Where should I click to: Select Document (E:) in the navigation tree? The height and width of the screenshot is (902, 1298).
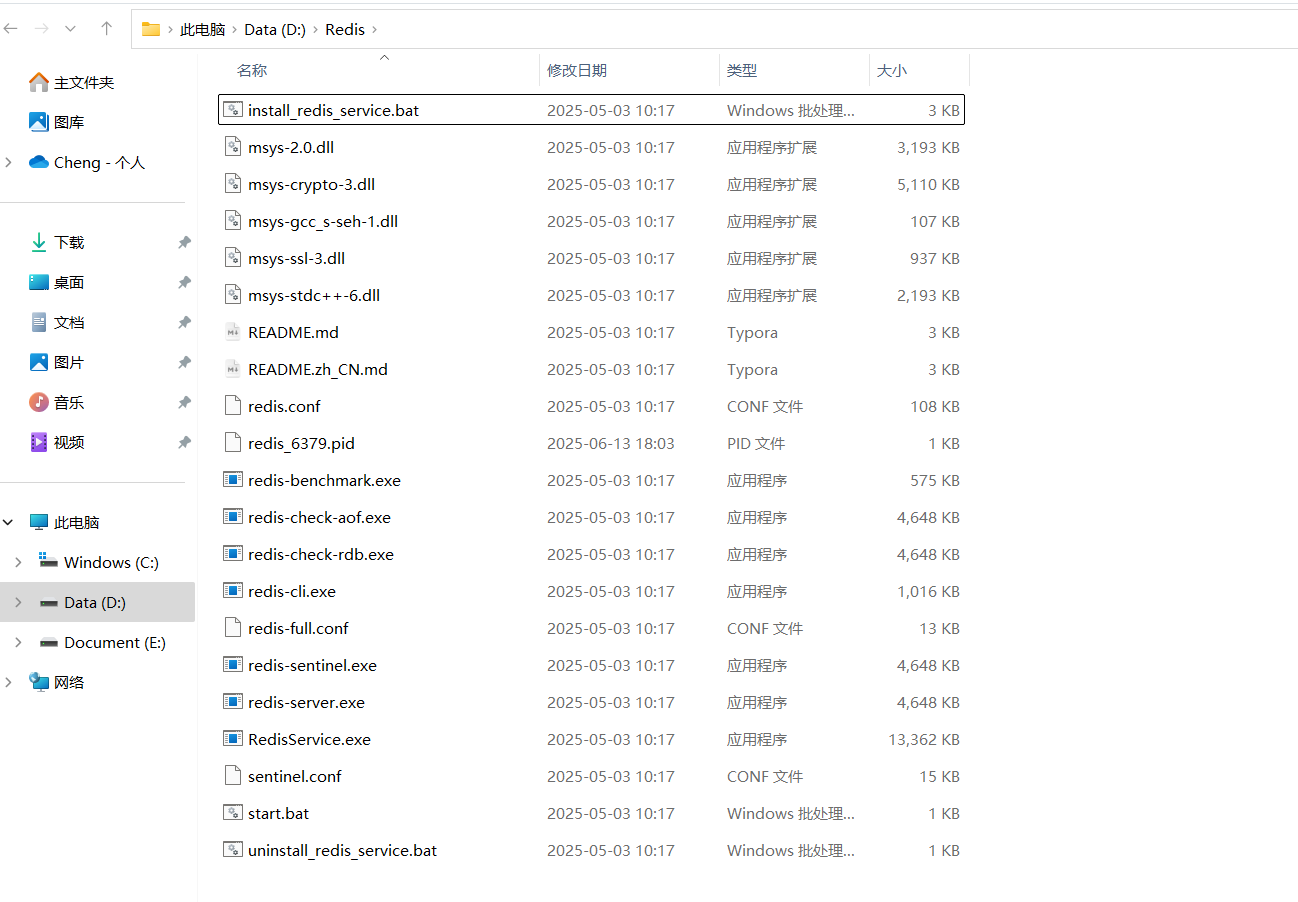pyautogui.click(x=115, y=642)
